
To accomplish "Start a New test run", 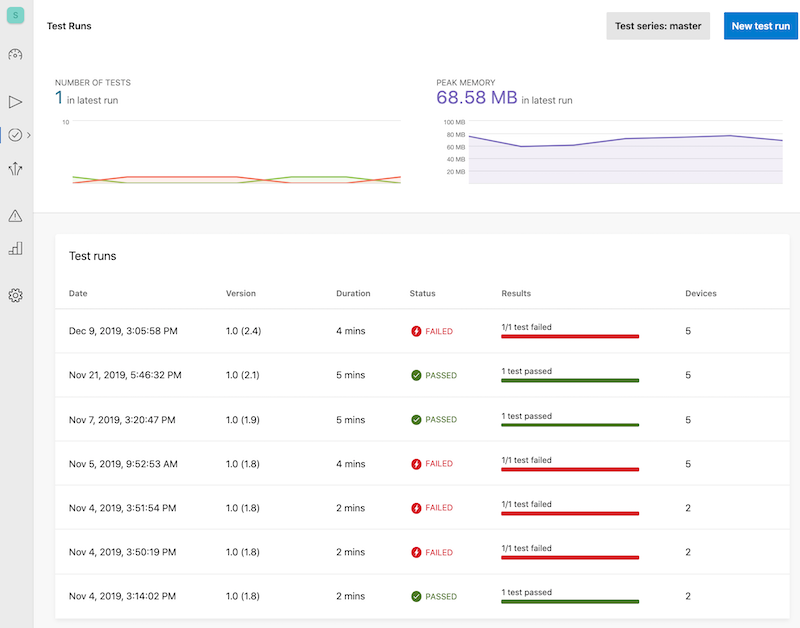I will (759, 26).
